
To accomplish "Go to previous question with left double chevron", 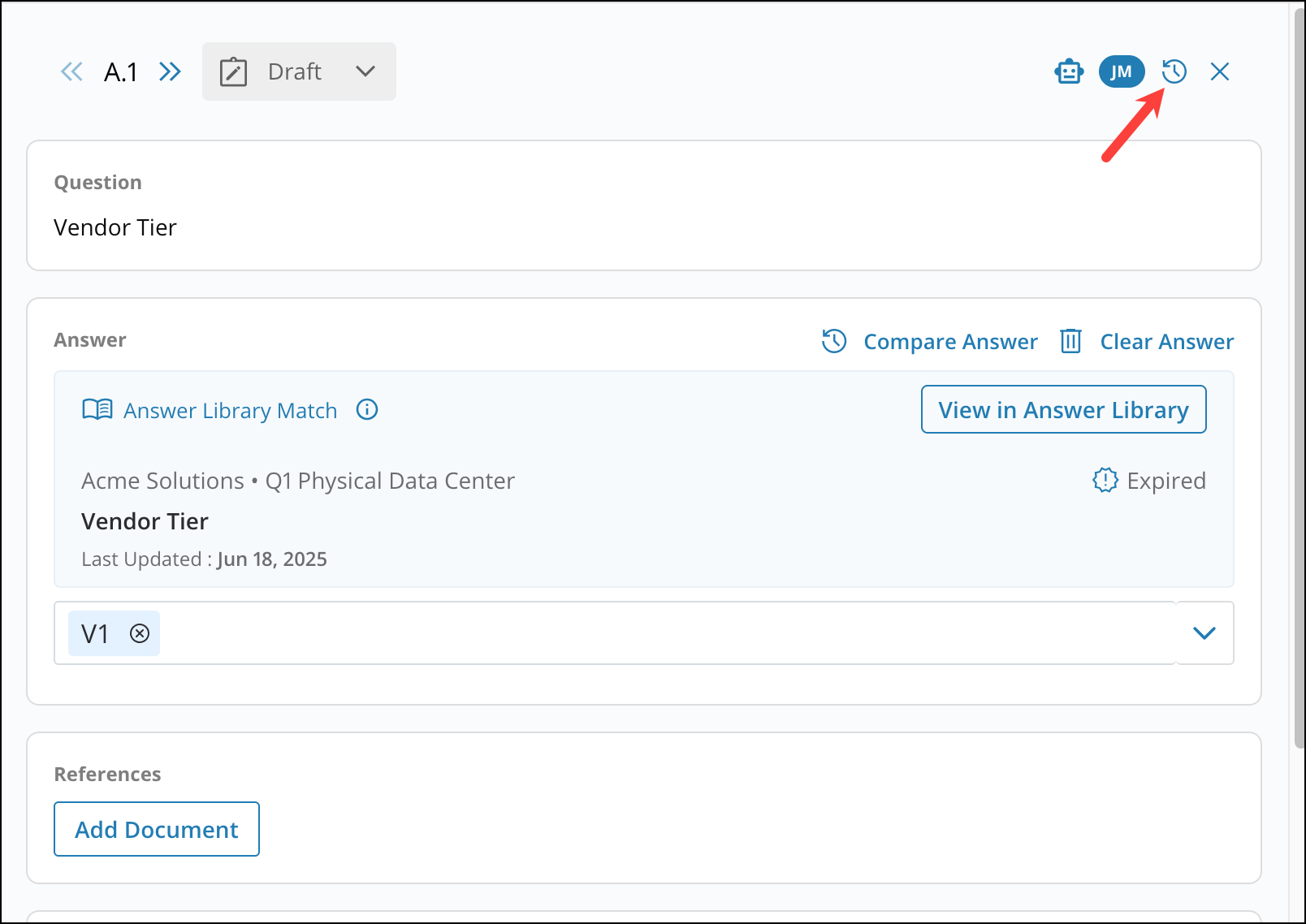I will (71, 72).
